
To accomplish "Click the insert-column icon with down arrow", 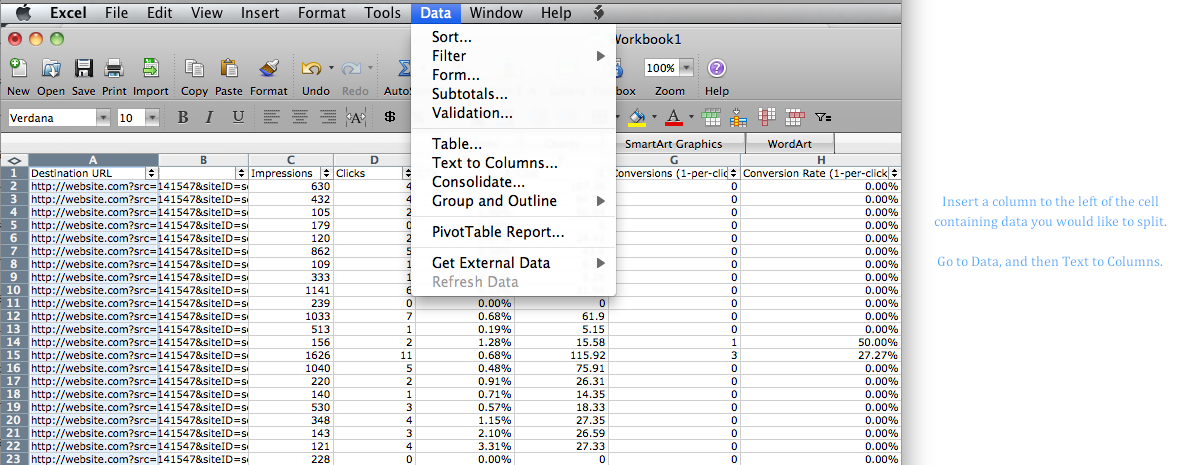I will coord(738,117).
